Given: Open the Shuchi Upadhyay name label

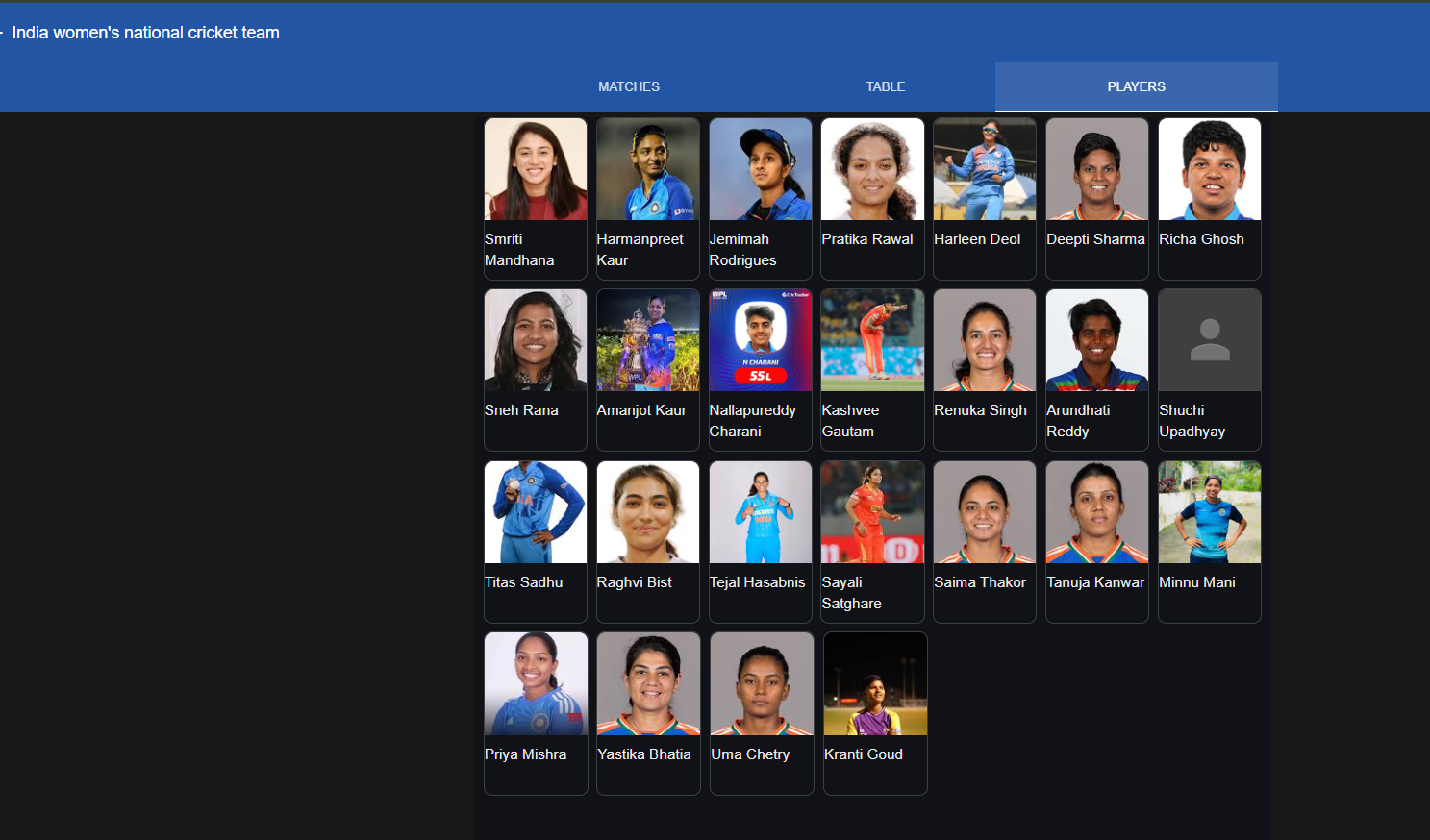Looking at the screenshot, I should (1192, 421).
